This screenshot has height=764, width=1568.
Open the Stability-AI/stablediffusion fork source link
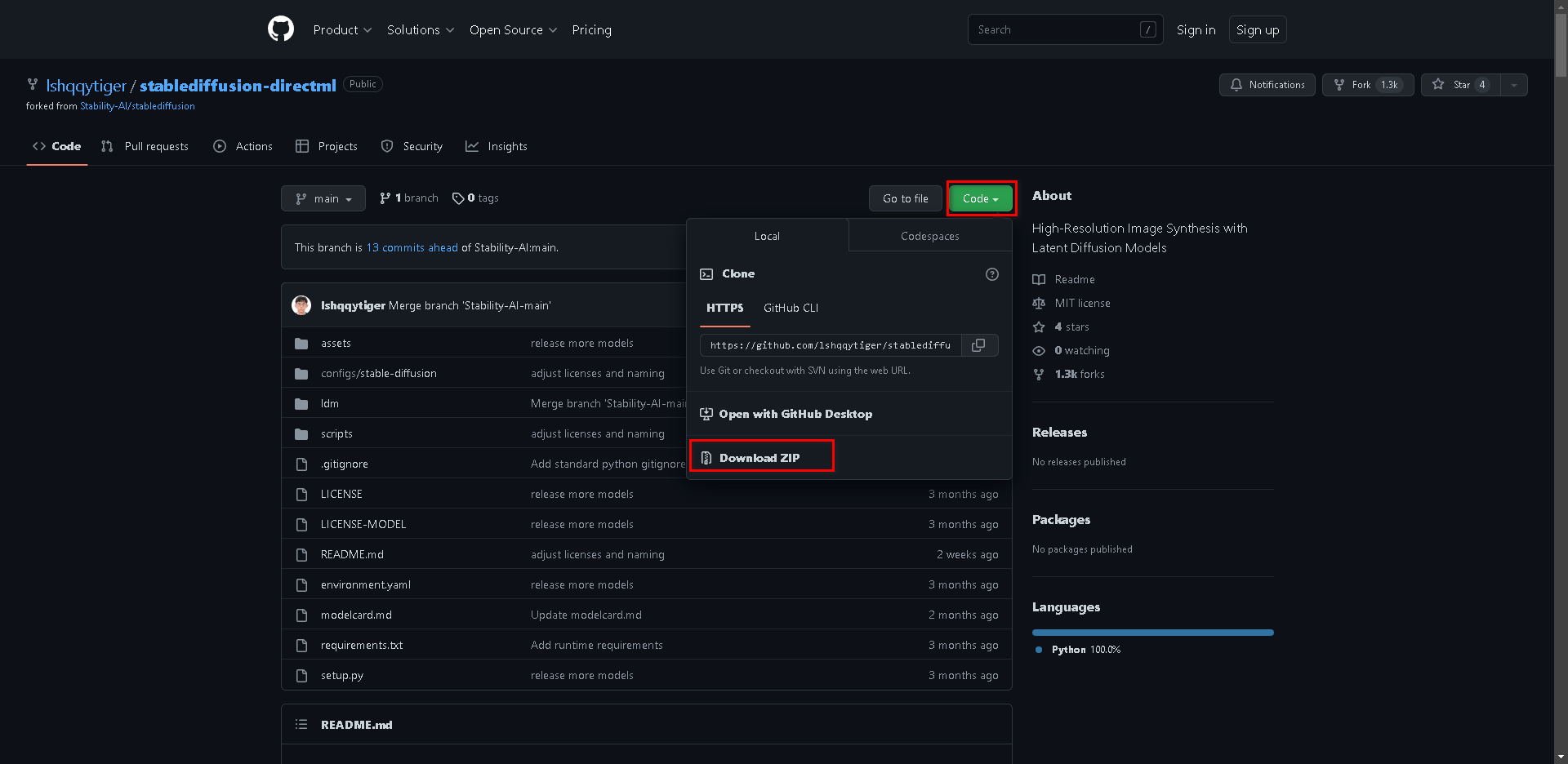pos(137,106)
